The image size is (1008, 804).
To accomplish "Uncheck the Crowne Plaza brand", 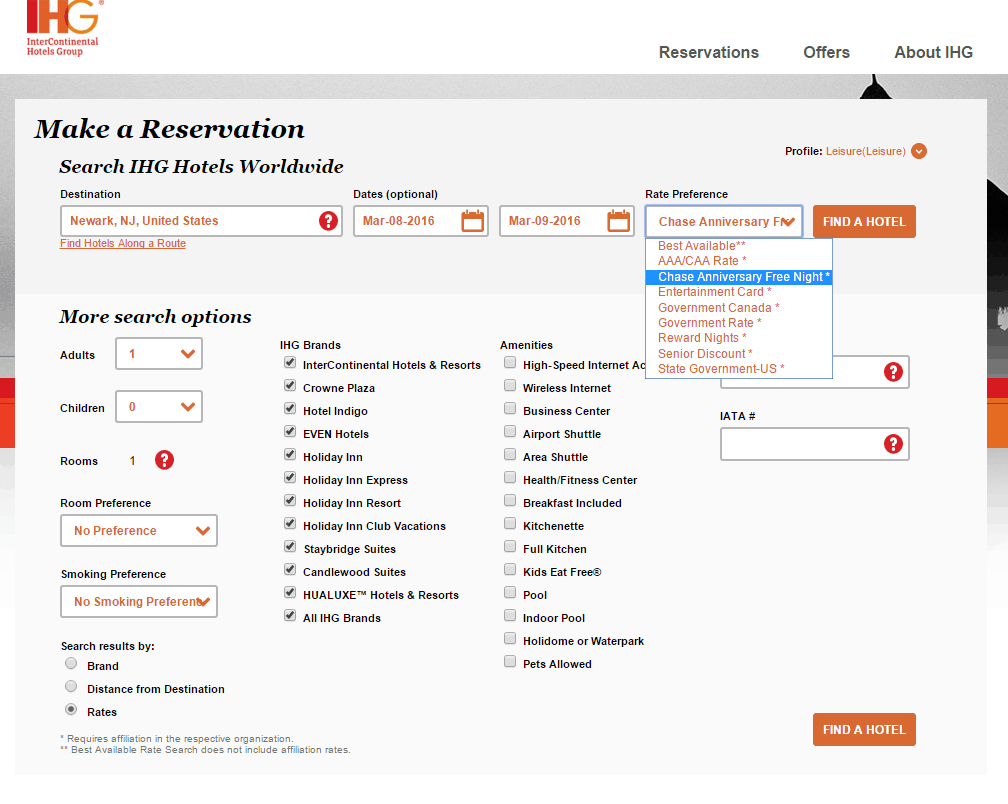I will tap(291, 386).
